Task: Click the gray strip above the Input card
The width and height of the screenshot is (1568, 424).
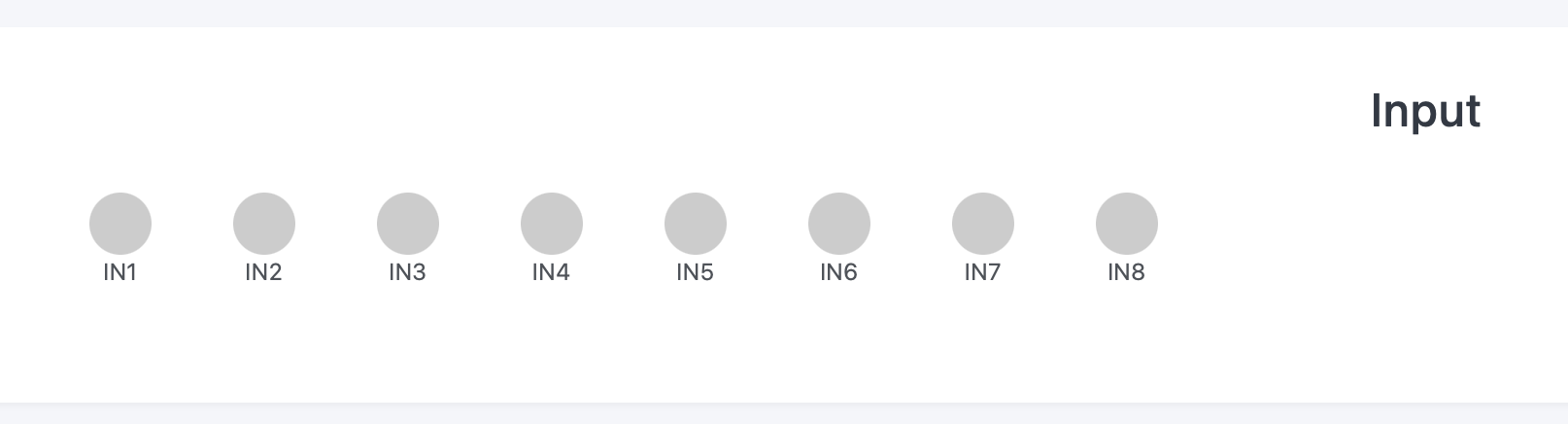Action: pyautogui.click(x=784, y=13)
